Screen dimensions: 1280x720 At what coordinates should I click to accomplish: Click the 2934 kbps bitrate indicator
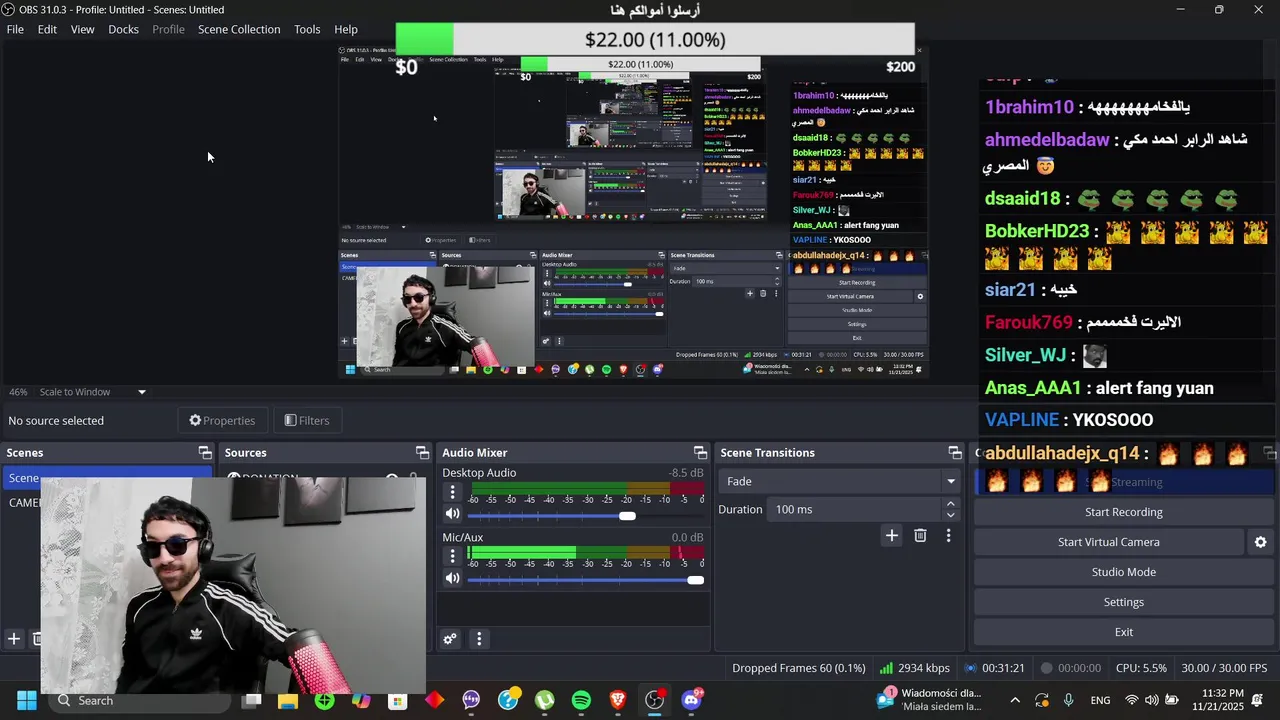[x=915, y=668]
